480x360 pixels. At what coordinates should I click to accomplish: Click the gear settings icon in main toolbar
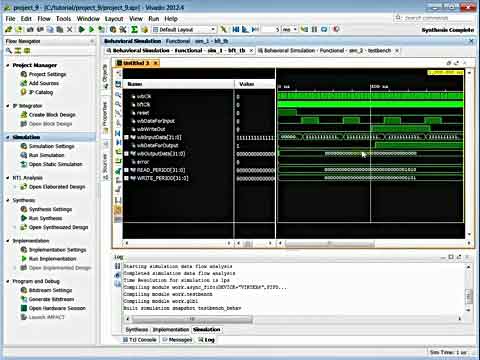pos(113,30)
